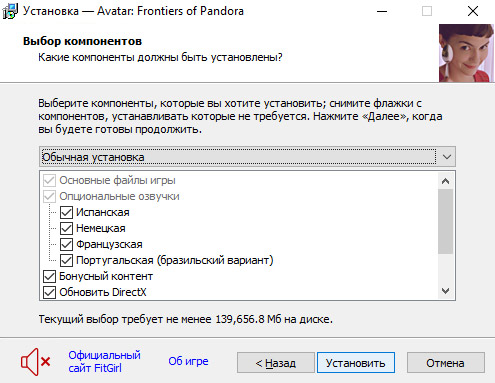The height and width of the screenshot is (383, 495).
Task: Open the Об игре link
Action: coord(188,361)
